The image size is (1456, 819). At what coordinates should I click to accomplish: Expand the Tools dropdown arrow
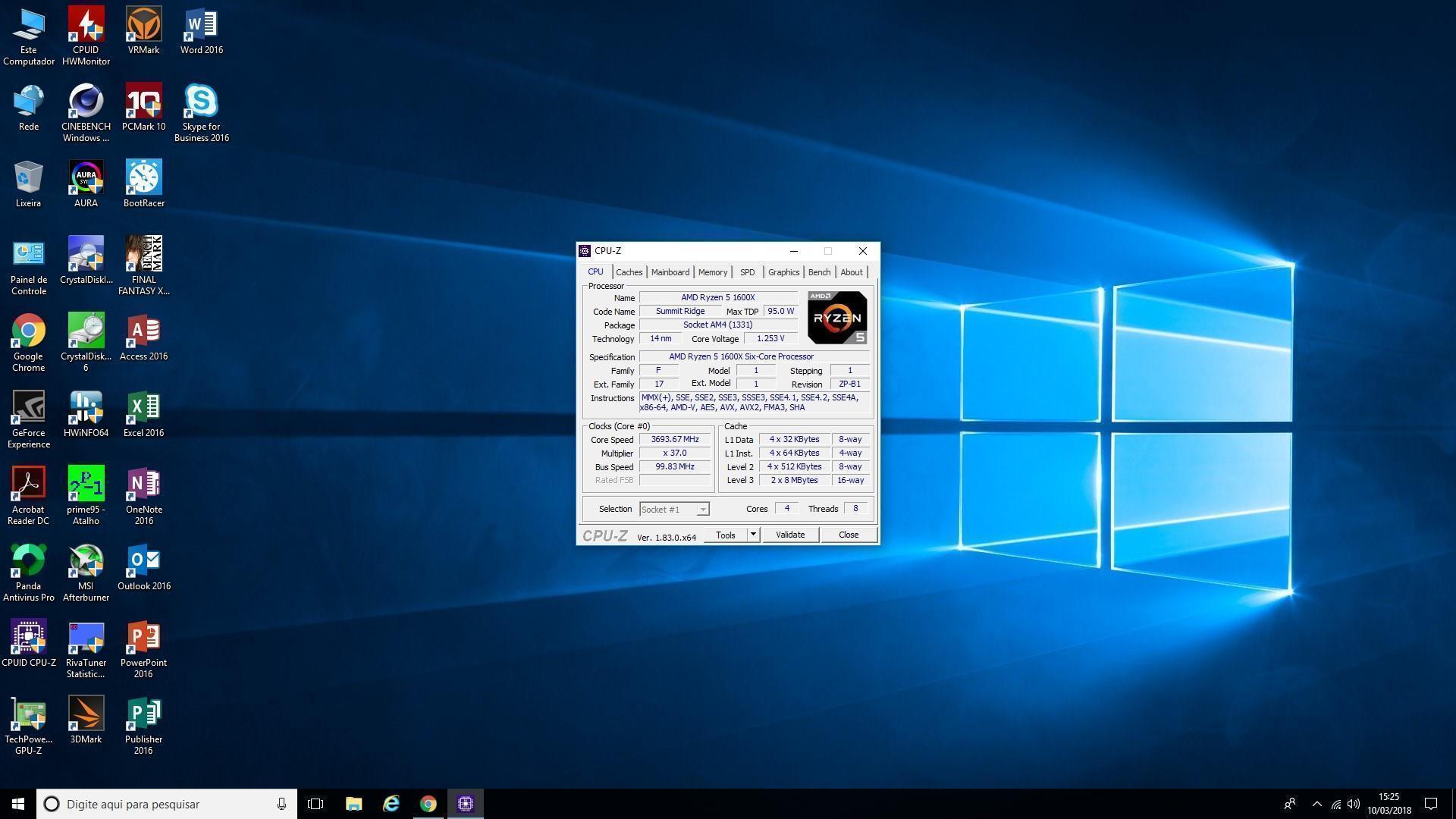pos(753,535)
